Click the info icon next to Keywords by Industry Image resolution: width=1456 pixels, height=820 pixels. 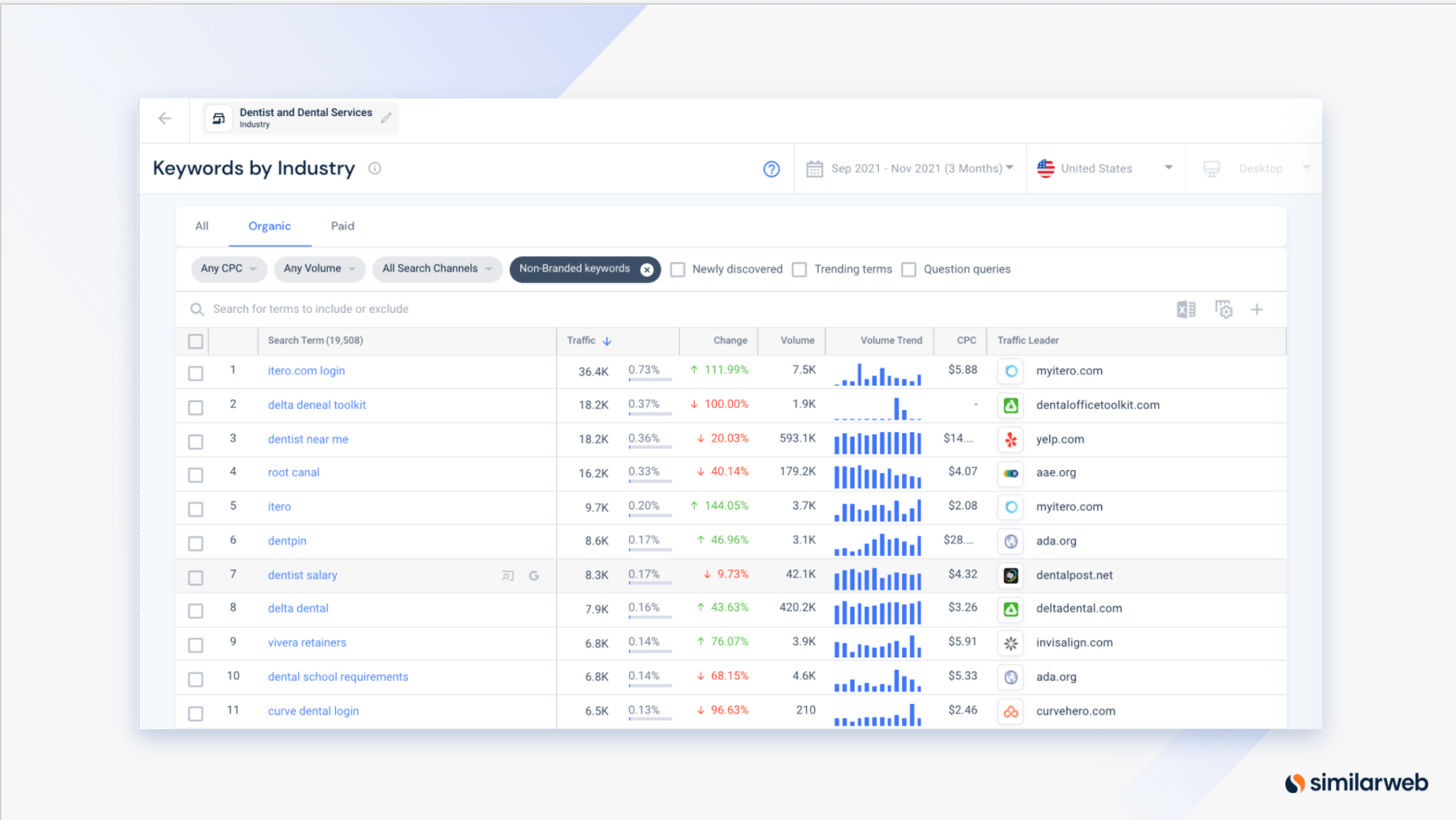pyautogui.click(x=375, y=168)
